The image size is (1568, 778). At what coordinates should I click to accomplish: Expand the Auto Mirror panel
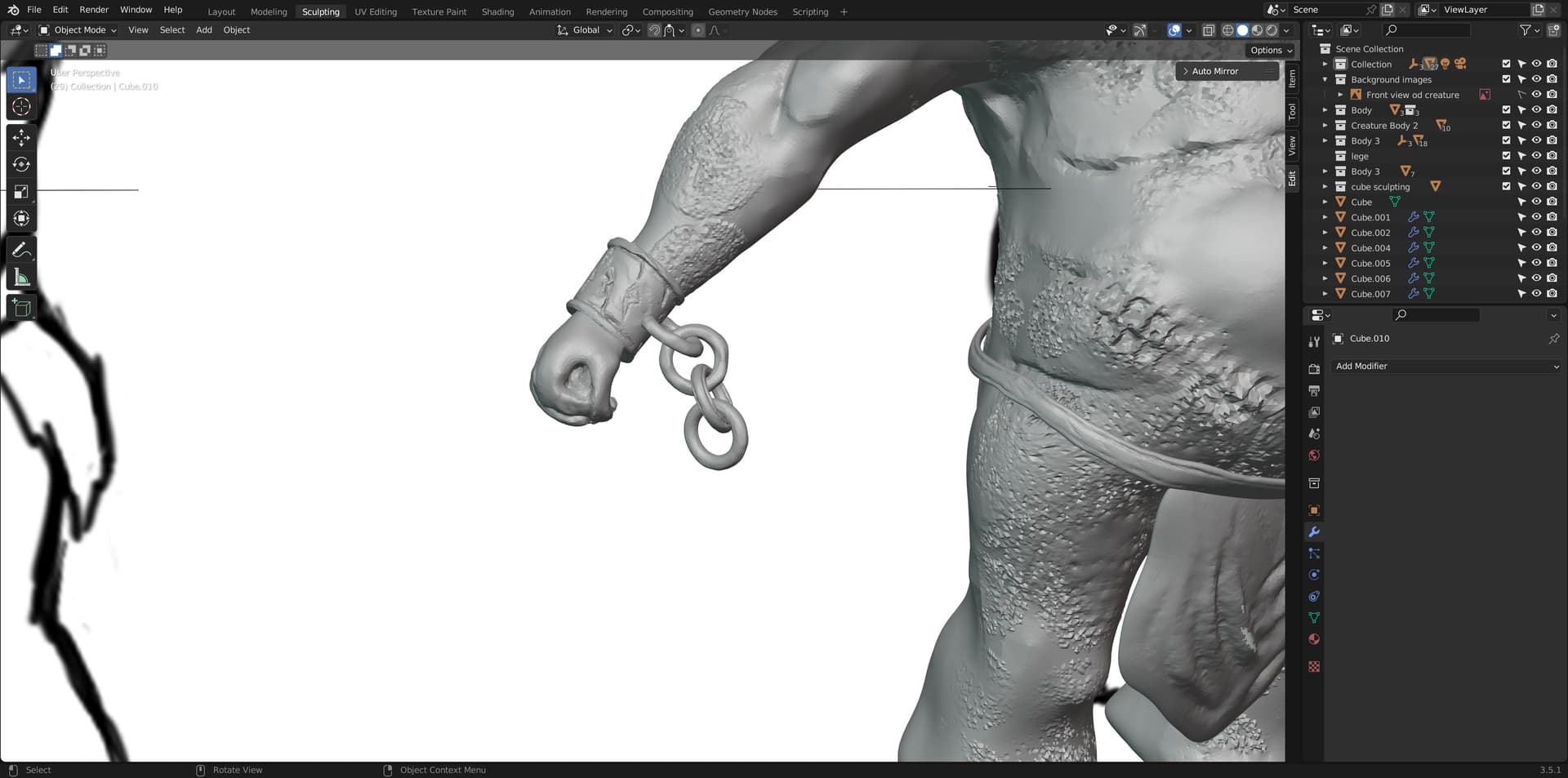click(1186, 71)
